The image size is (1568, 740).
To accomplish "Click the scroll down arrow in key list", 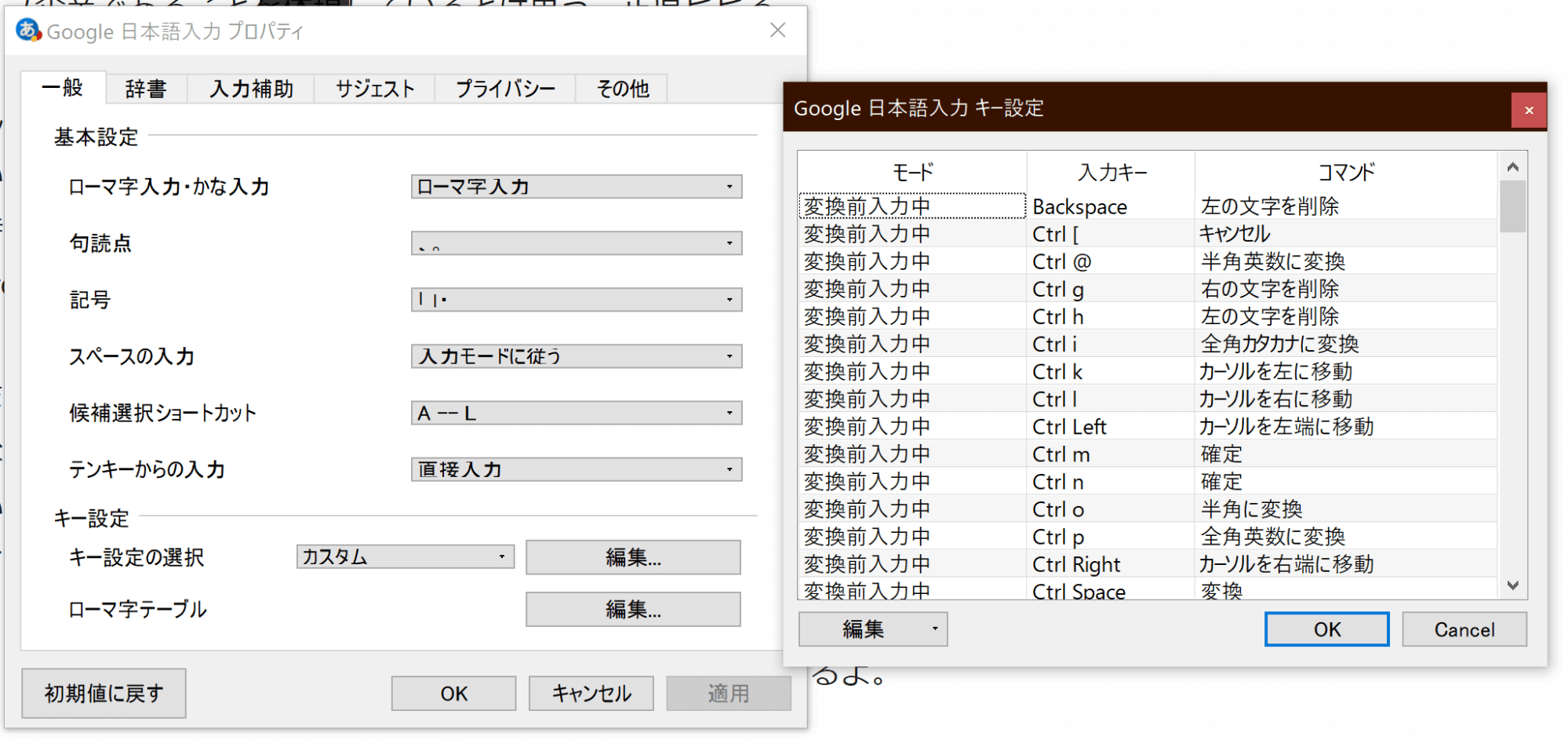I will [1513, 586].
